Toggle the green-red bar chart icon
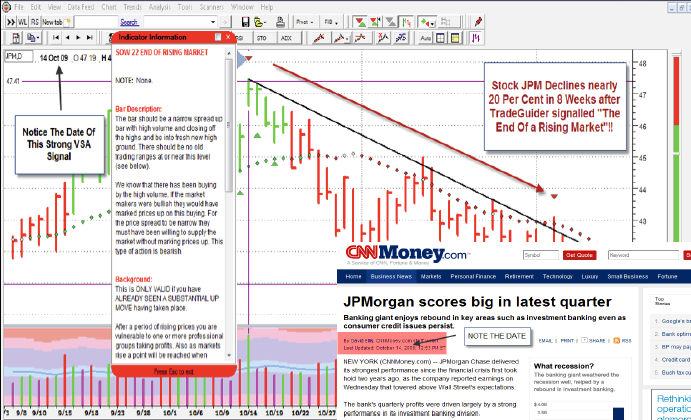This screenshot has height=420, width=691. point(406,22)
